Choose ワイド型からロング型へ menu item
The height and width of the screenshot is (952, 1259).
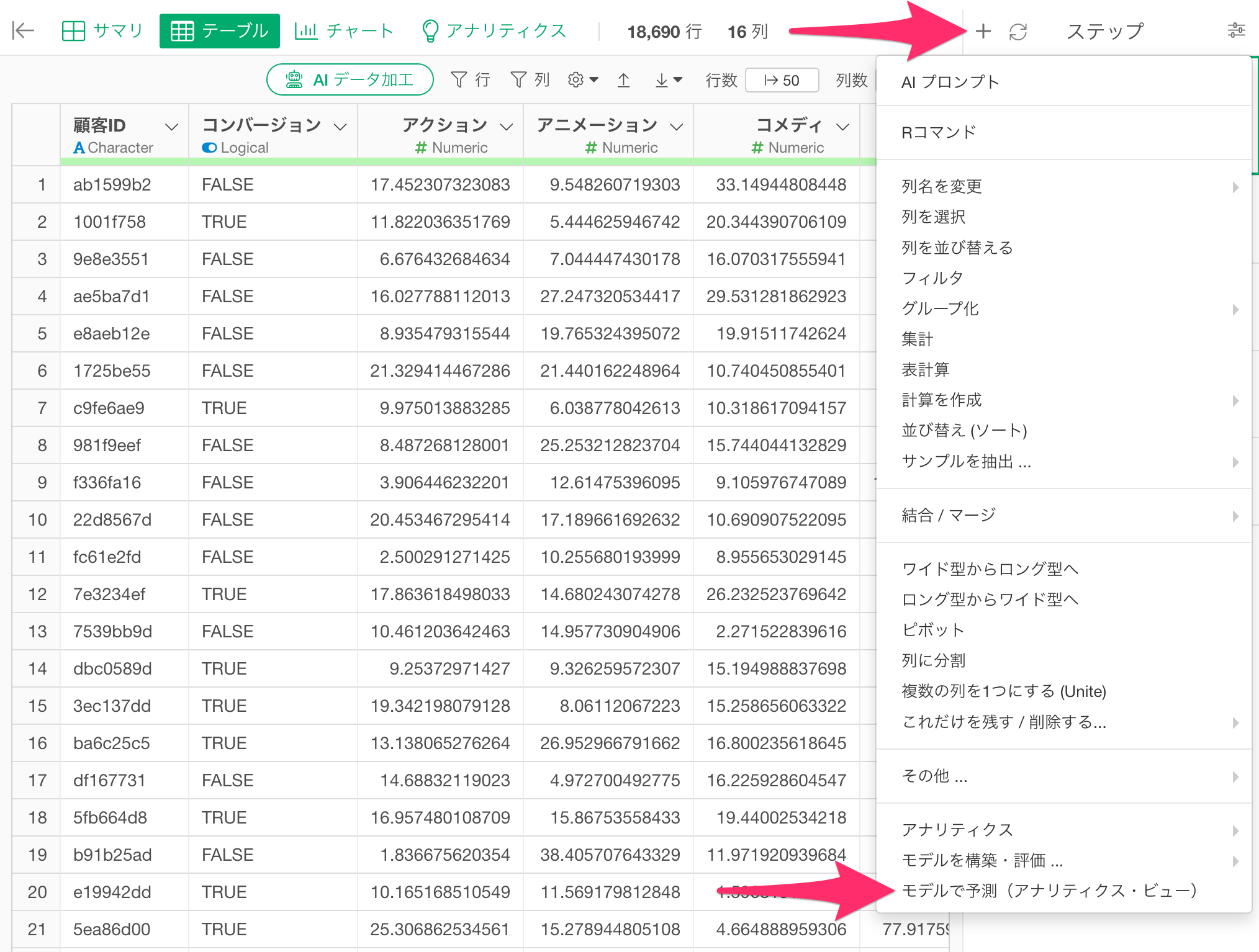(1063, 568)
